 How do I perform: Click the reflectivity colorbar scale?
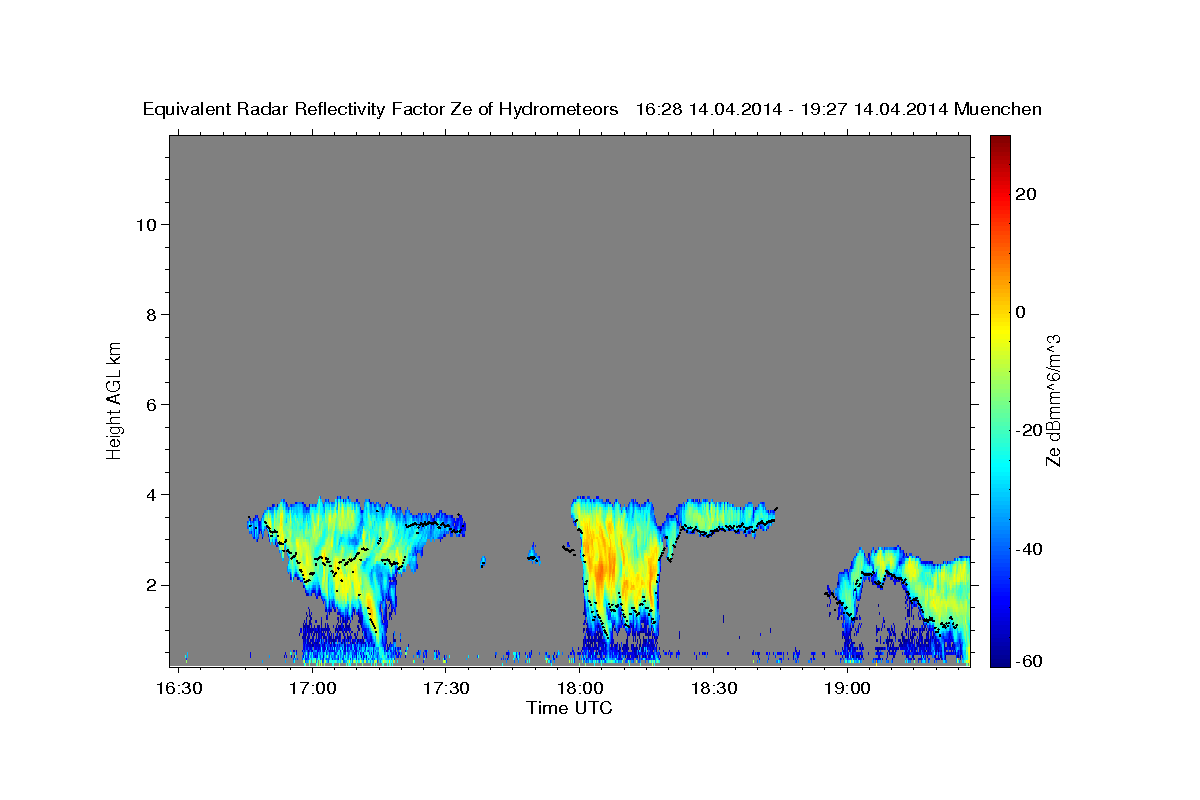[1000, 401]
